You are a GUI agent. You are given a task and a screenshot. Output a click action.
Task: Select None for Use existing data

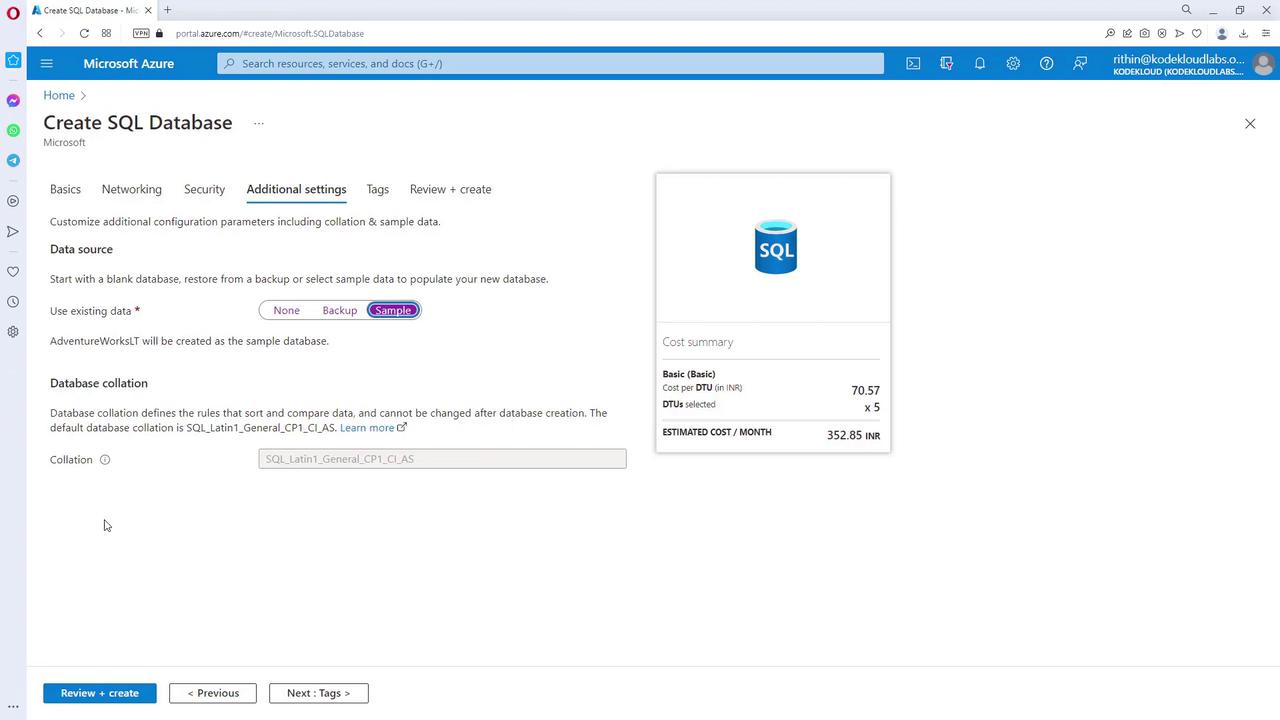(x=286, y=310)
